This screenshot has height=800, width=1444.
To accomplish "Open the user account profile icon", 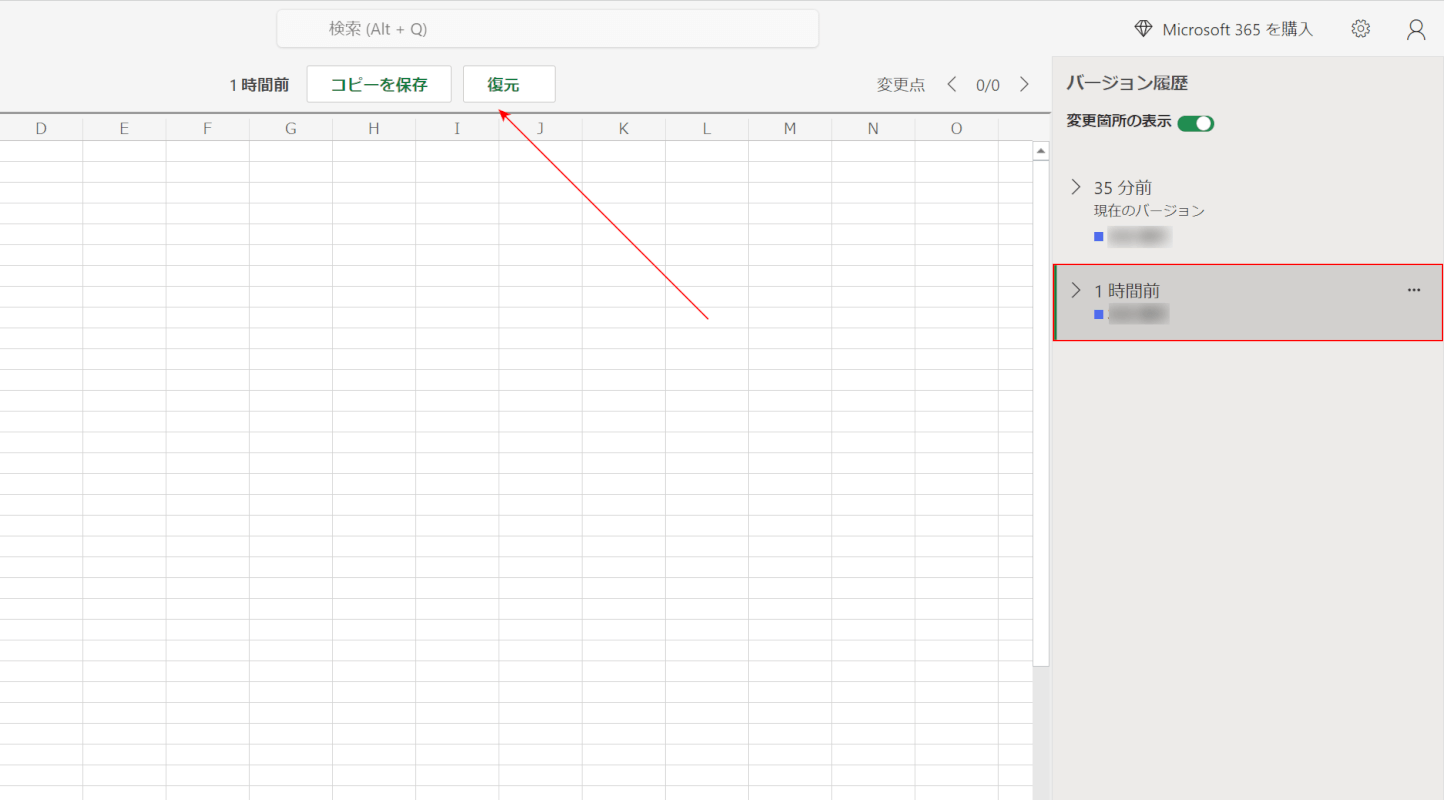I will (x=1416, y=29).
